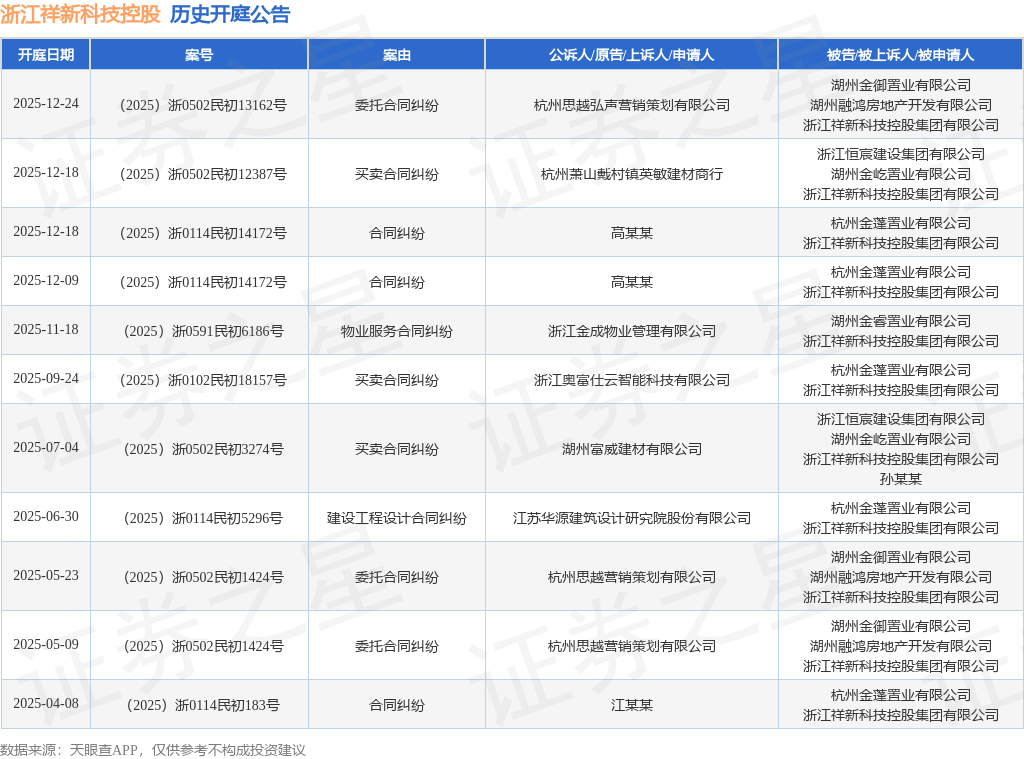The width and height of the screenshot is (1024, 759).
Task: Select the 开庭日期 column header
Action: tap(46, 55)
